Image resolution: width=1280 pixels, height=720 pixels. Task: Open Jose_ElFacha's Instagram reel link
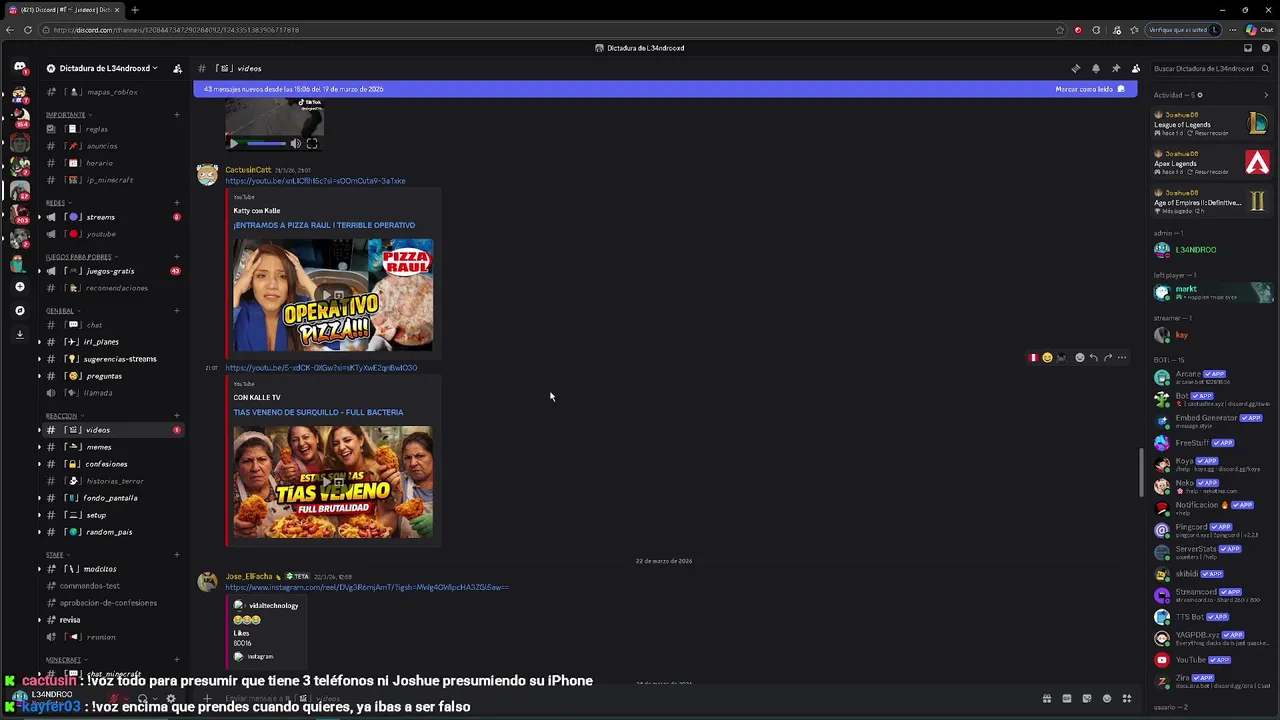367,587
